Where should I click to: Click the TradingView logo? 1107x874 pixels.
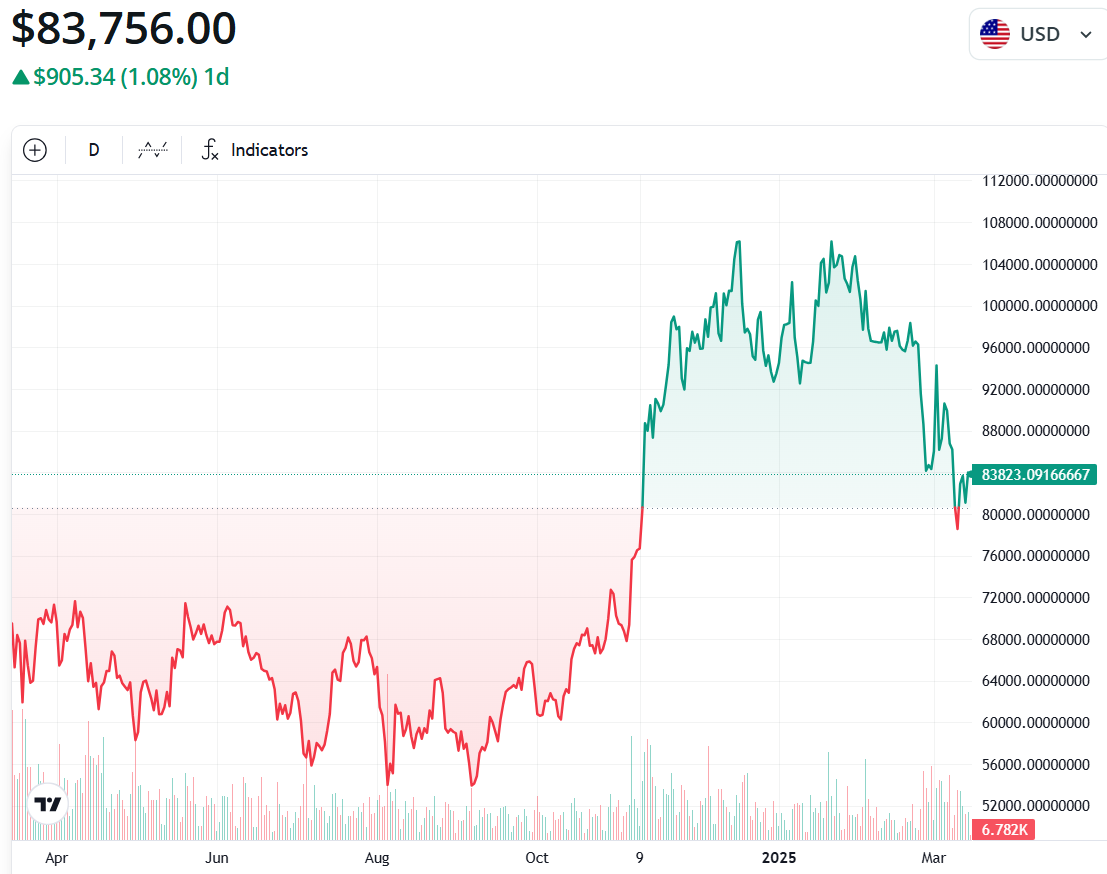click(48, 803)
